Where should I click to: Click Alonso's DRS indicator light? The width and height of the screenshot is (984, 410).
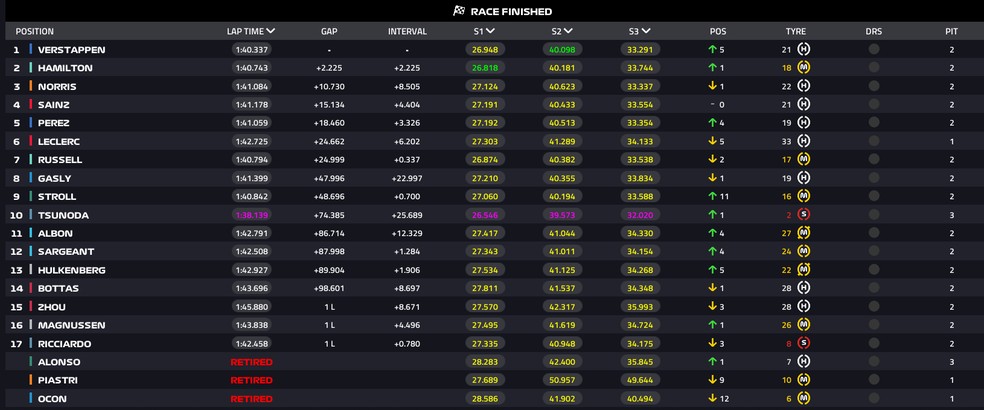tap(874, 362)
